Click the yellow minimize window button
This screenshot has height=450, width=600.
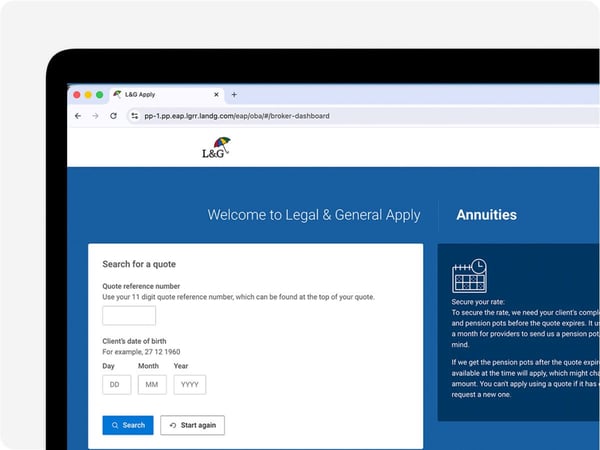pos(88,95)
